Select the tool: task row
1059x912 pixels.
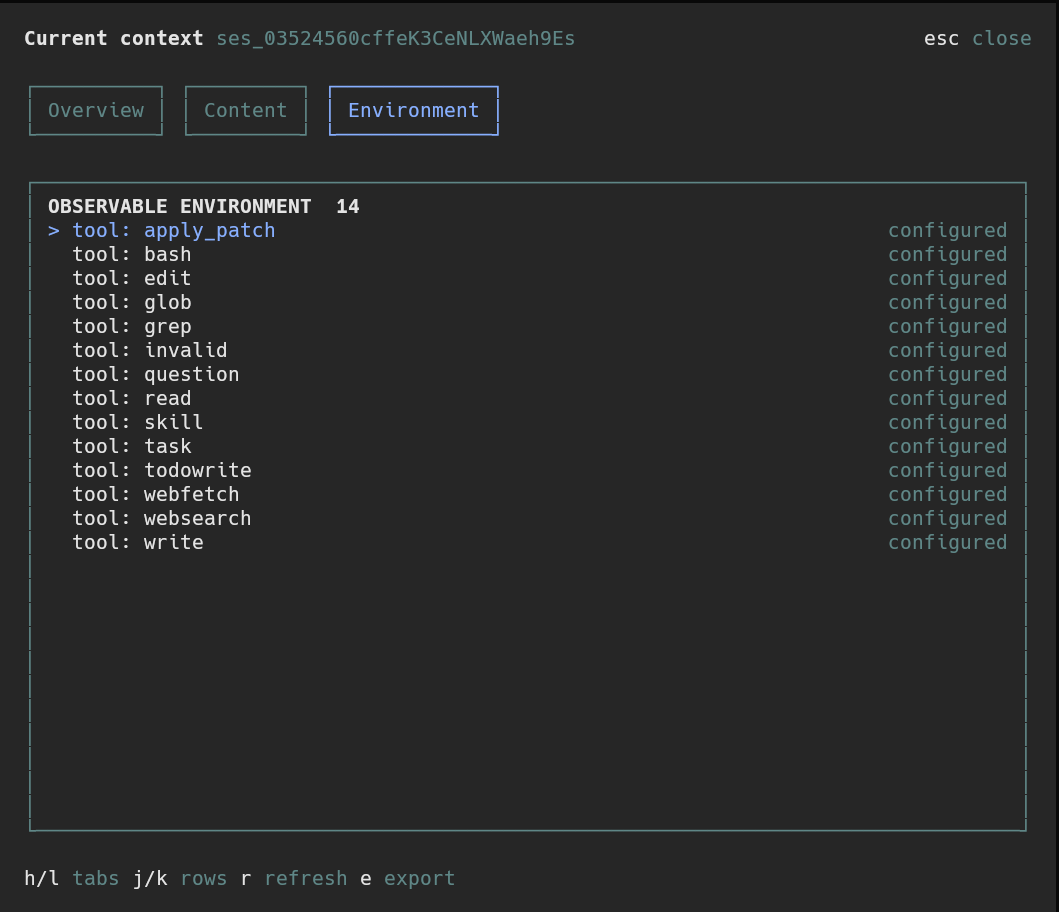(527, 447)
